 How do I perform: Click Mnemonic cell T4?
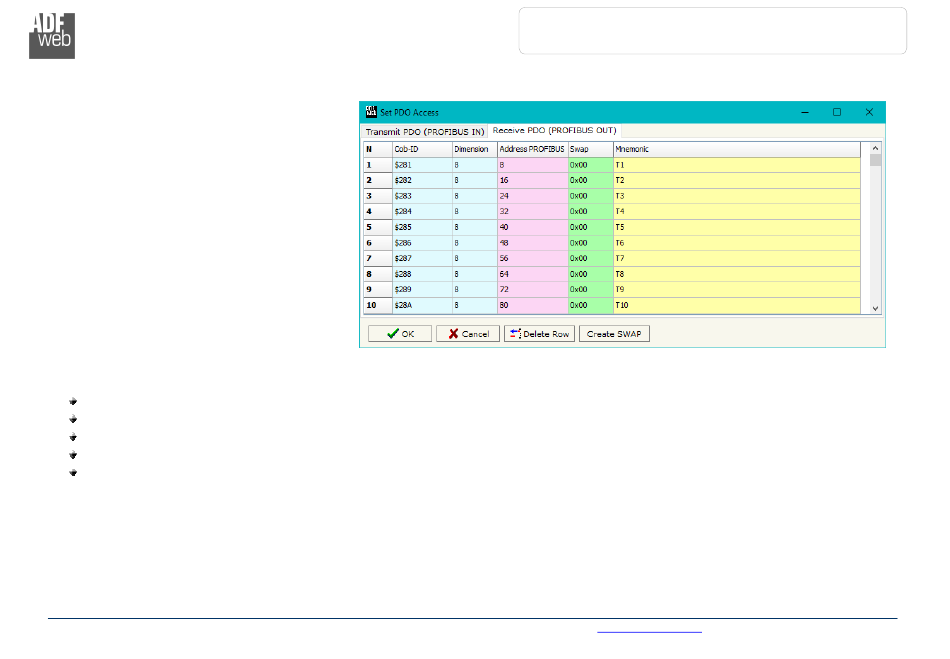tap(737, 211)
